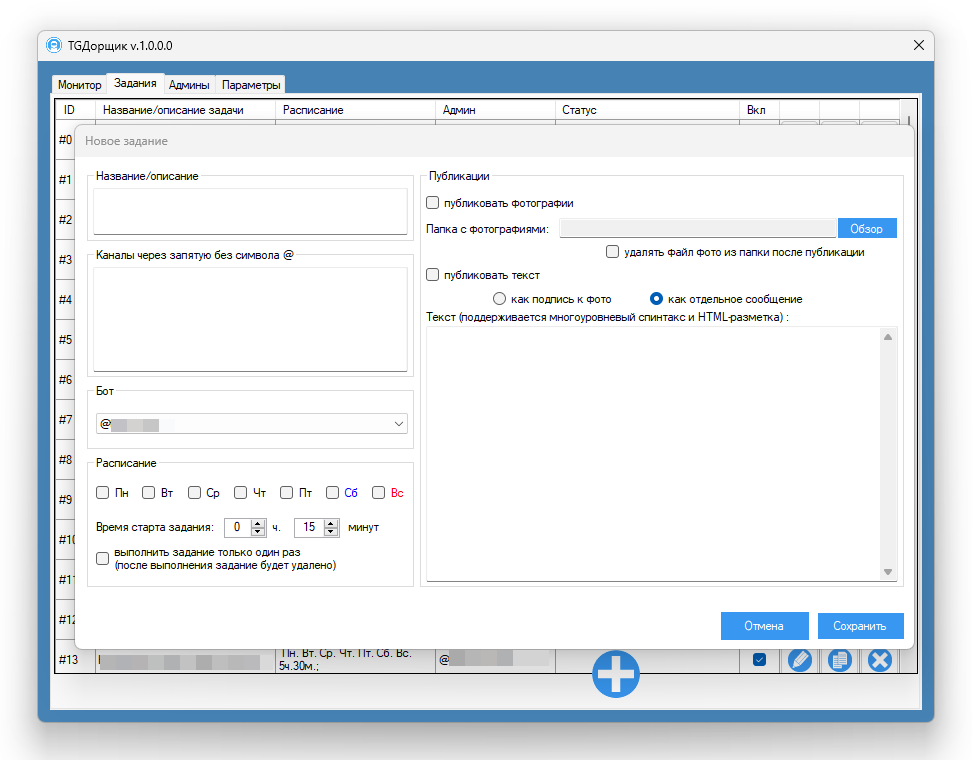Click the delete X icon in row #13

879,660
